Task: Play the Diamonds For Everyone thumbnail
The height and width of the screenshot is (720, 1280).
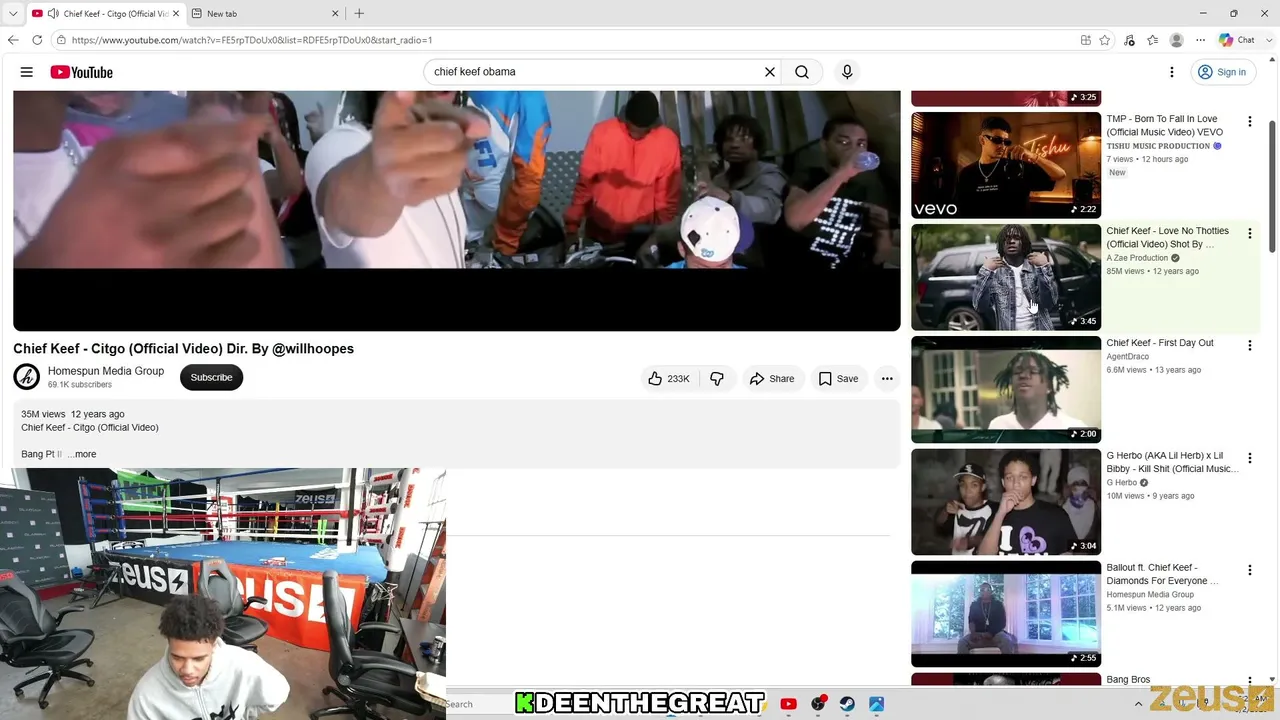Action: click(x=1006, y=614)
